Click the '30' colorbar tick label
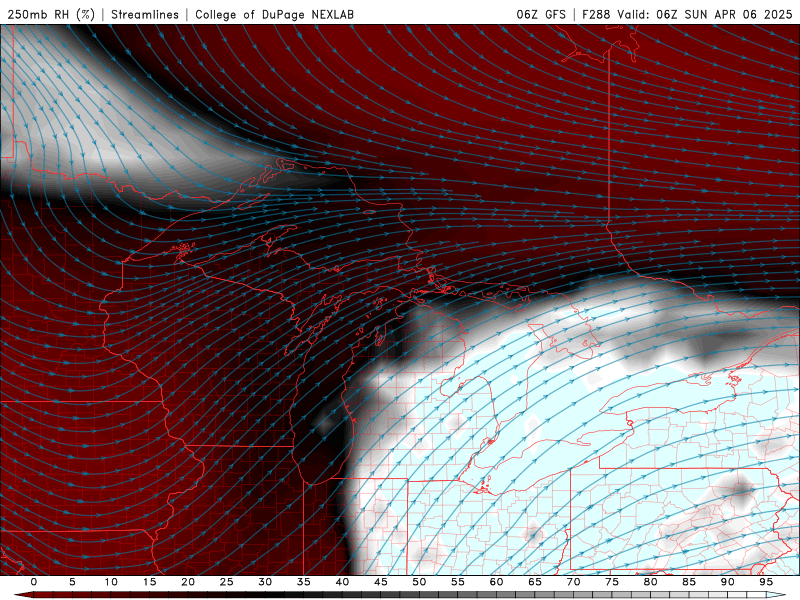 point(265,582)
